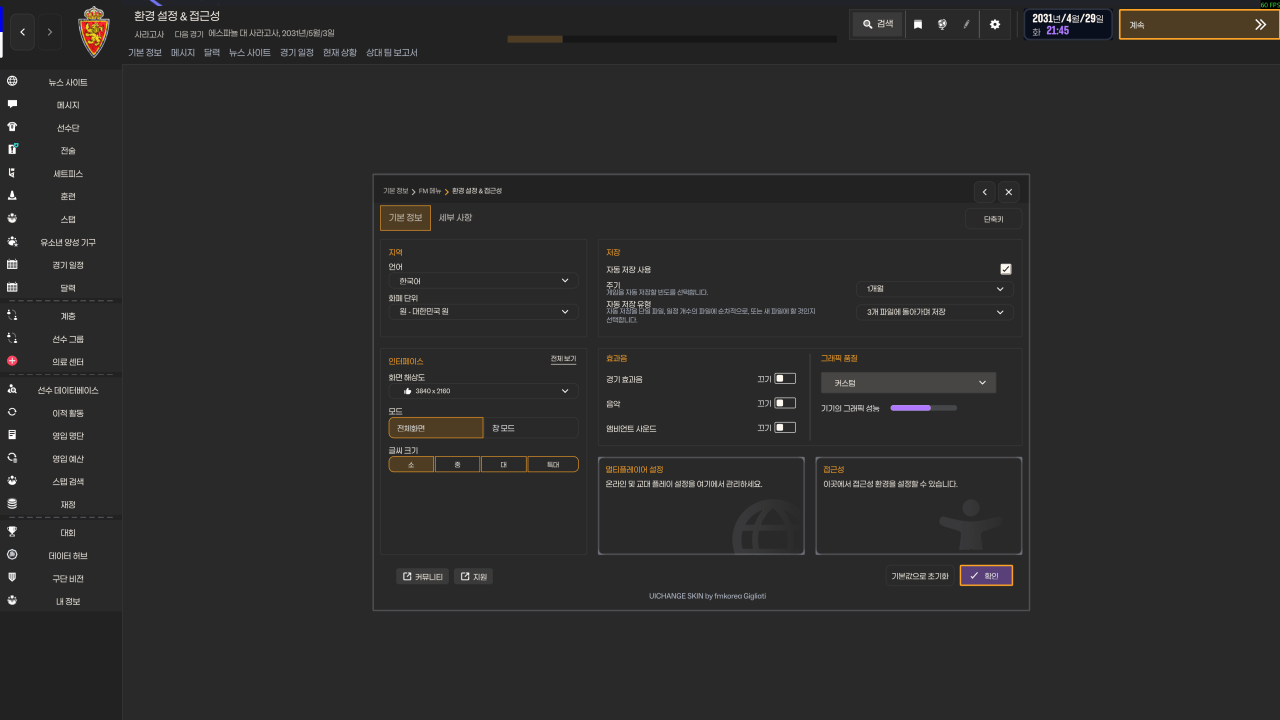Open the language (한국어) dropdown
The width and height of the screenshot is (1280, 720).
click(483, 281)
